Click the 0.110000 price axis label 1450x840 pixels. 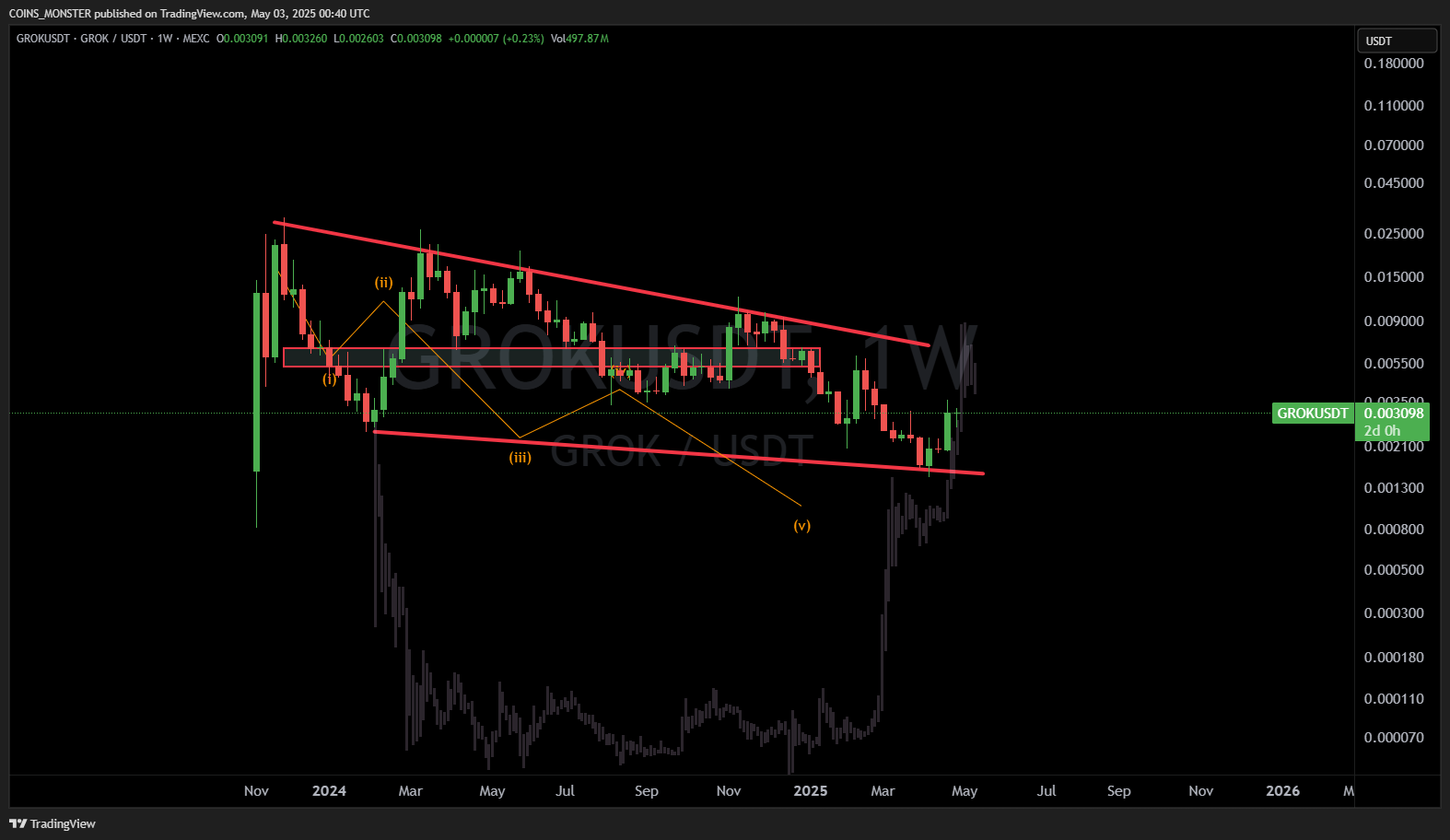coord(1394,106)
